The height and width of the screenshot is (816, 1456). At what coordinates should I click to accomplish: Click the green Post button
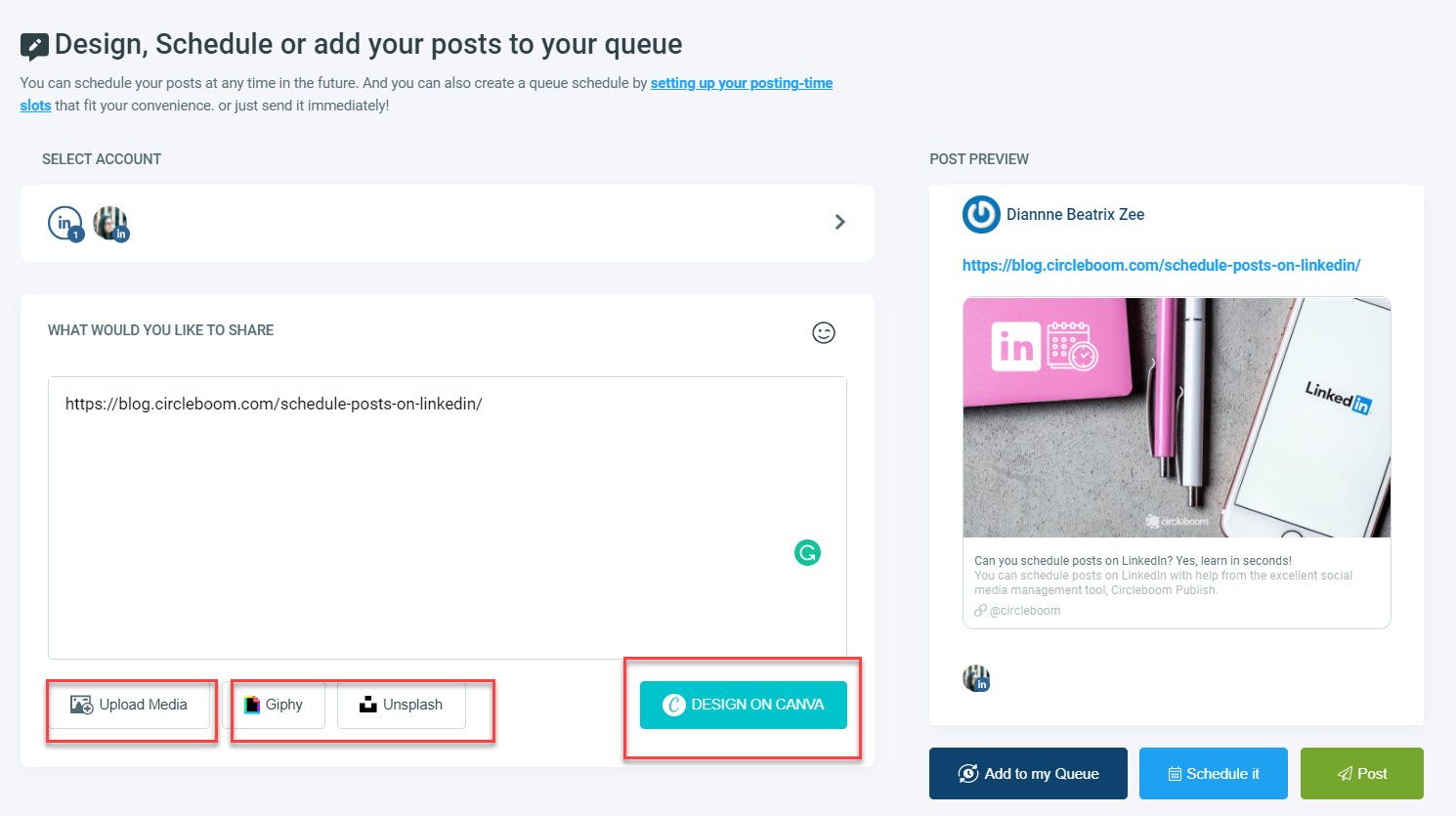coord(1361,773)
